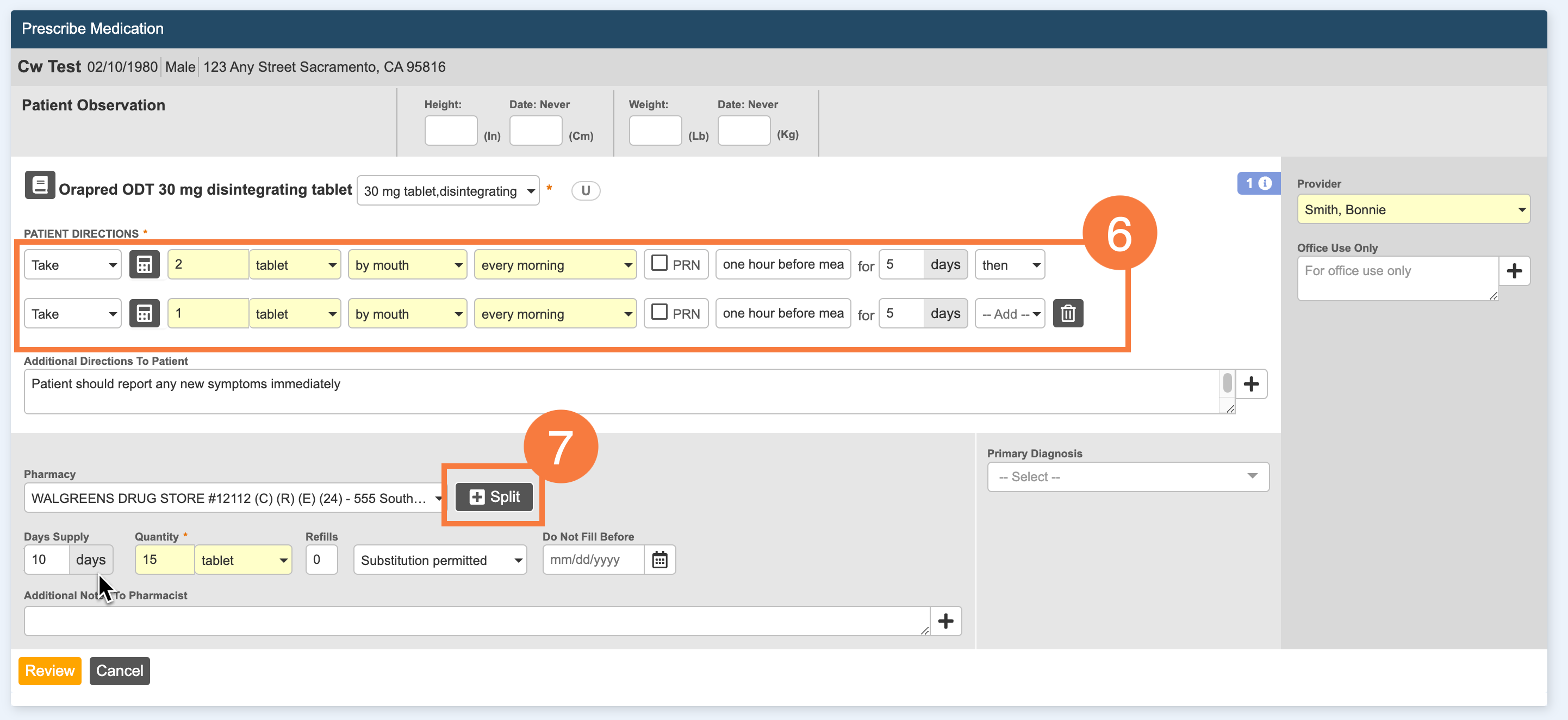Click plus icon beside Notes To Pharmacist
This screenshot has height=720, width=1568.
[945, 621]
